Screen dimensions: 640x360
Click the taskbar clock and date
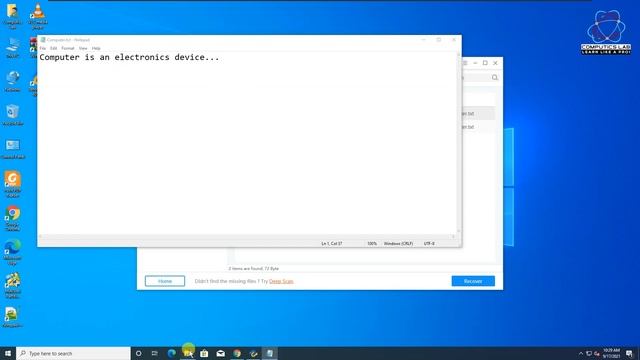point(611,353)
